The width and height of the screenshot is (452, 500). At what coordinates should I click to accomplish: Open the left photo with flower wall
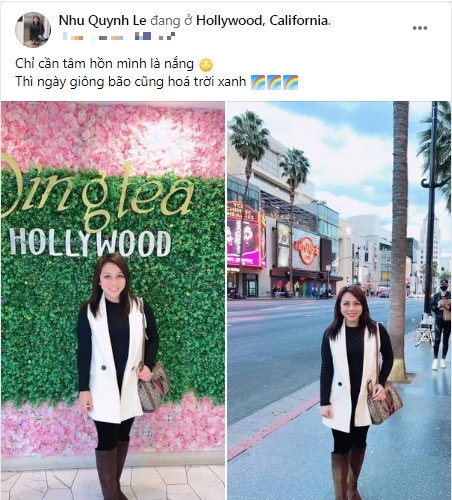[113, 300]
